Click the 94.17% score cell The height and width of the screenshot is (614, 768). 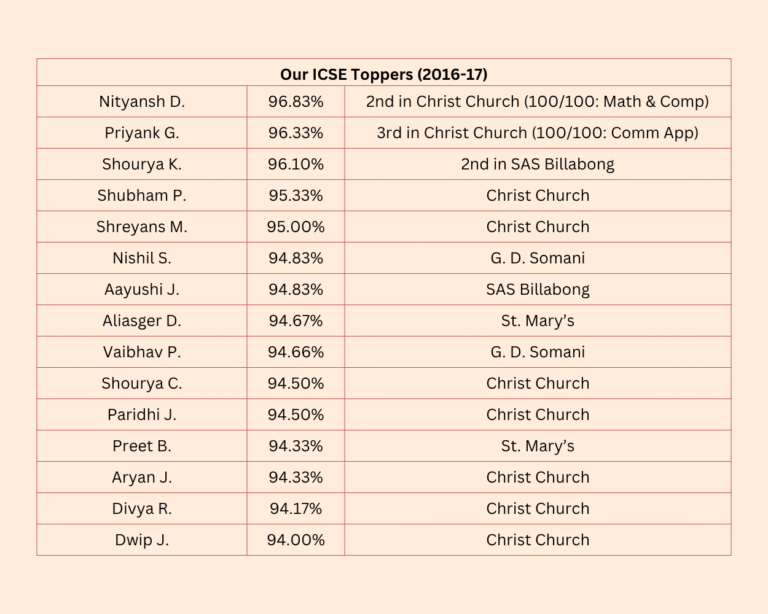coord(295,508)
